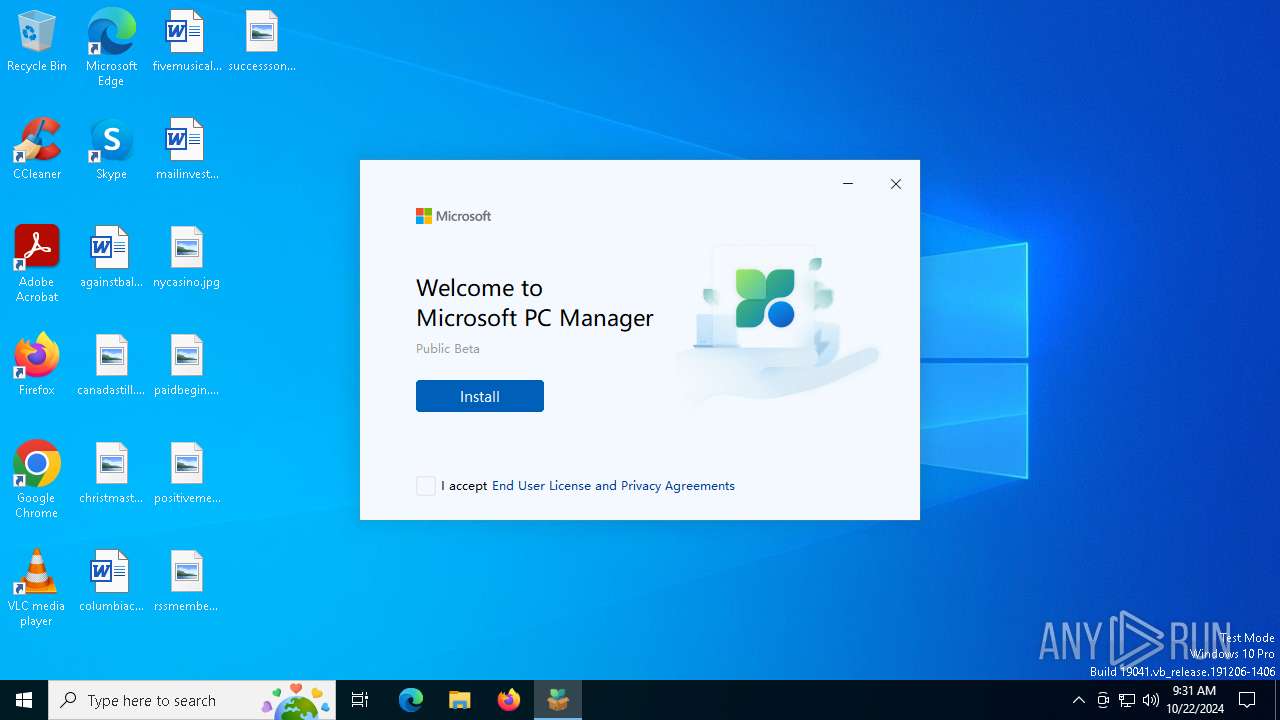Select the CCleaner desktop shortcut
Screen dimensions: 1280x720
pyautogui.click(x=37, y=150)
